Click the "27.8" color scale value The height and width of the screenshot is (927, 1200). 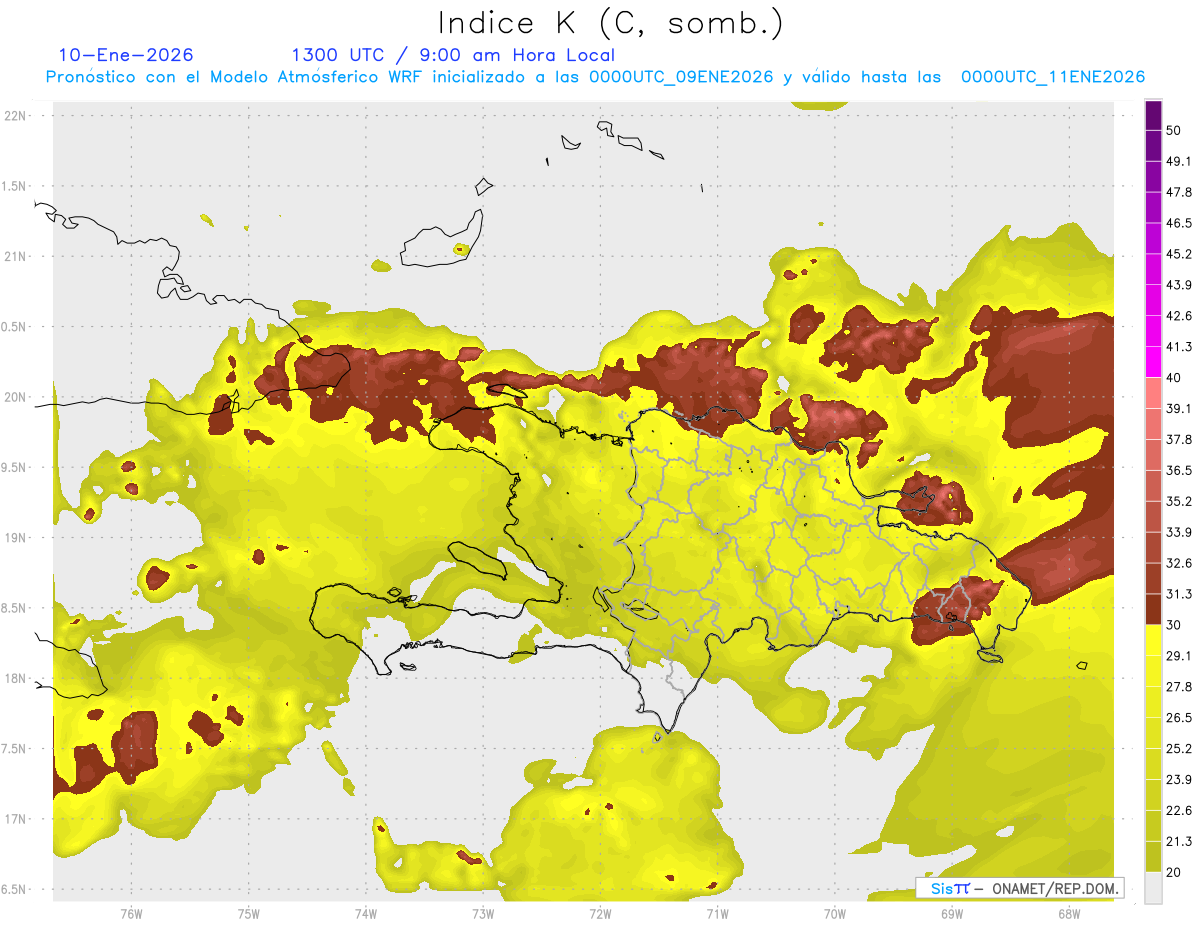(x=1179, y=687)
